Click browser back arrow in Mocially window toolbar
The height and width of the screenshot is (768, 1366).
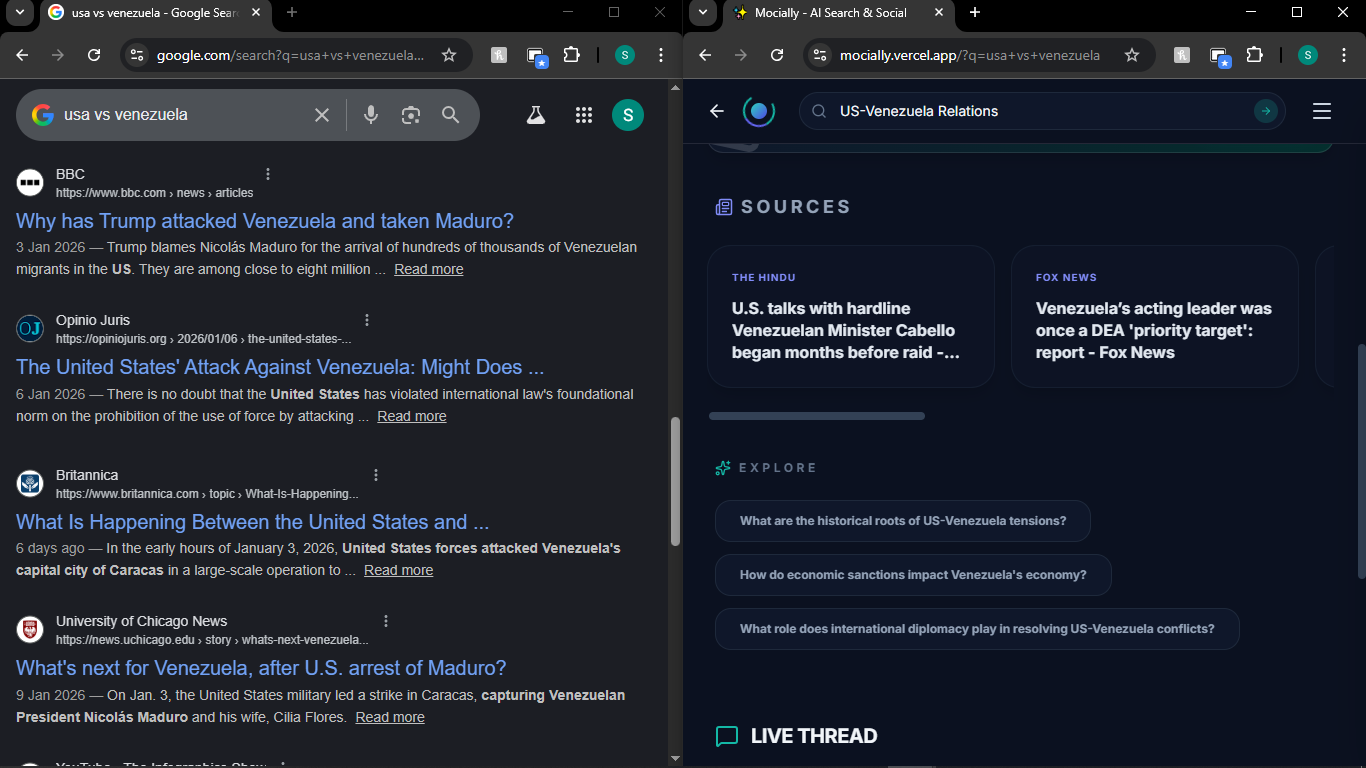[x=705, y=55]
